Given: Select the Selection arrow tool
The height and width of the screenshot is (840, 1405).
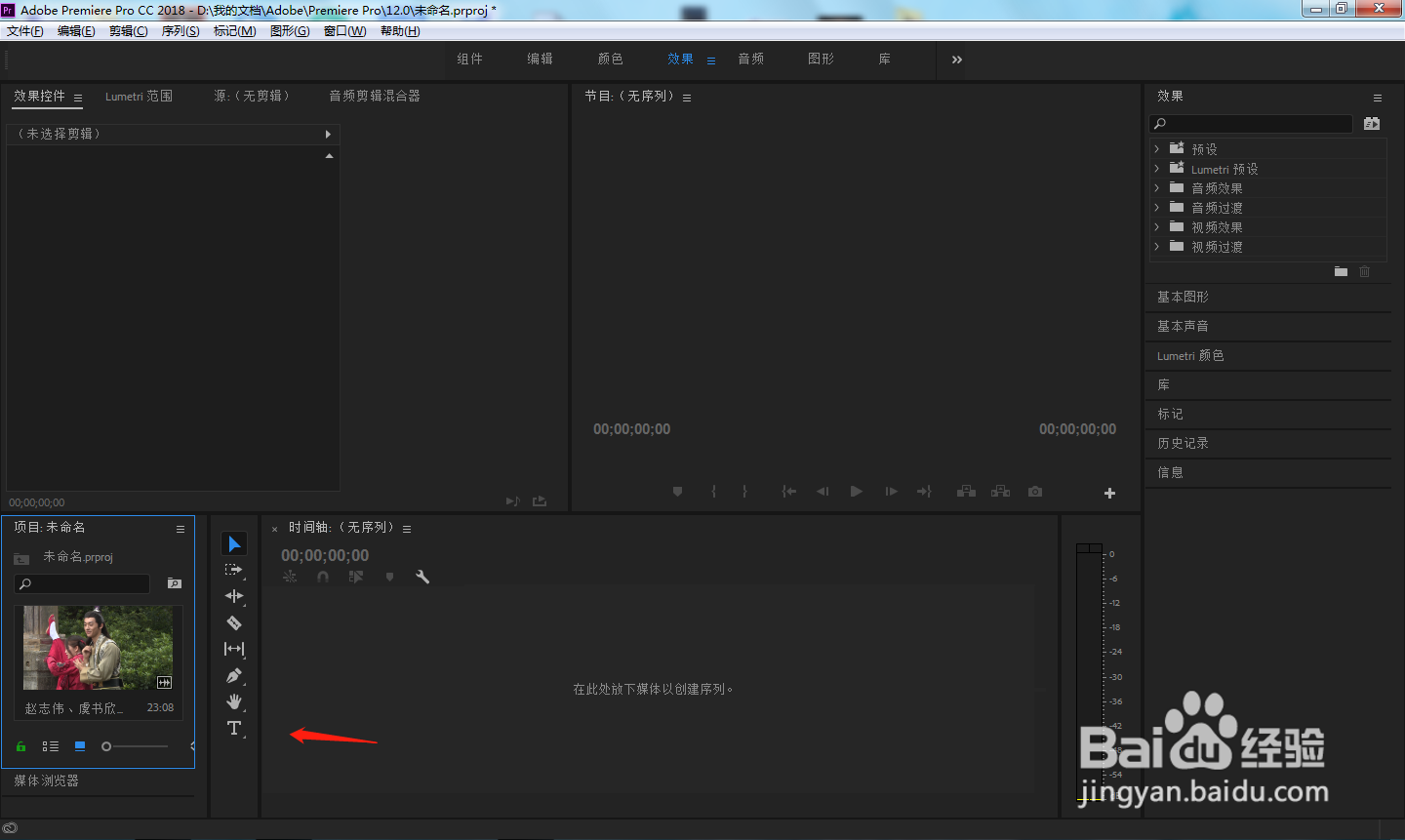Looking at the screenshot, I should pos(234,543).
